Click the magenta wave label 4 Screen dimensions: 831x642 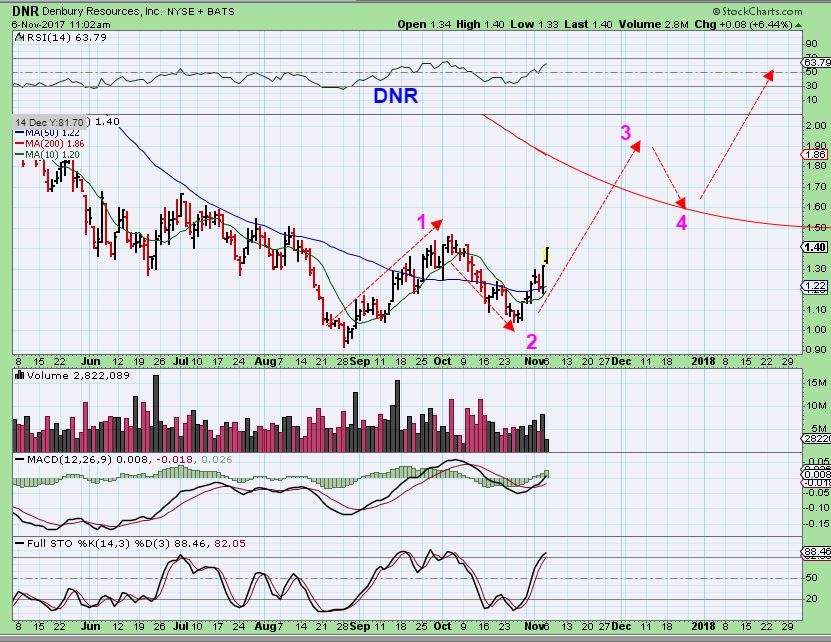coord(681,223)
